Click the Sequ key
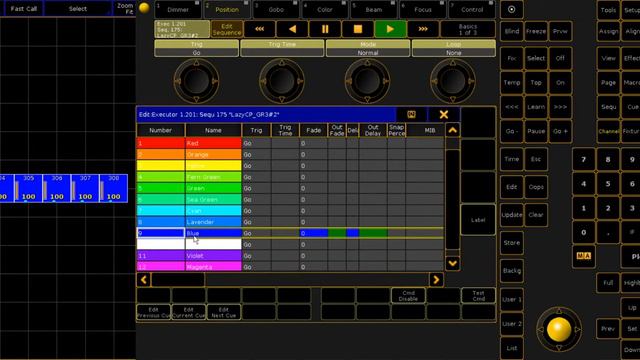640x360 pixels. tap(608, 107)
